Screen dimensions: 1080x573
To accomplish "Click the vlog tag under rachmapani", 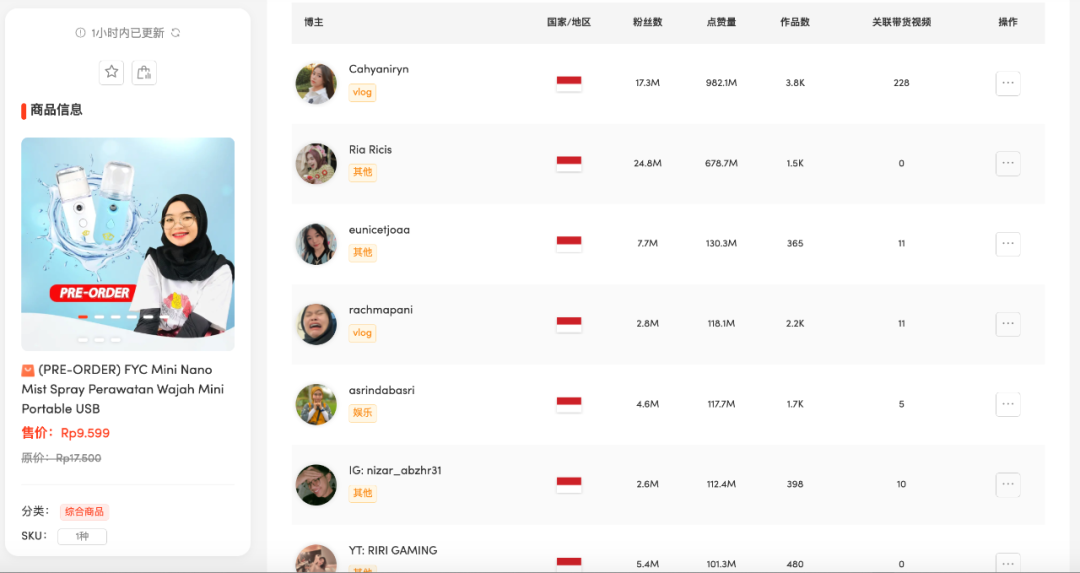I will pos(362,333).
